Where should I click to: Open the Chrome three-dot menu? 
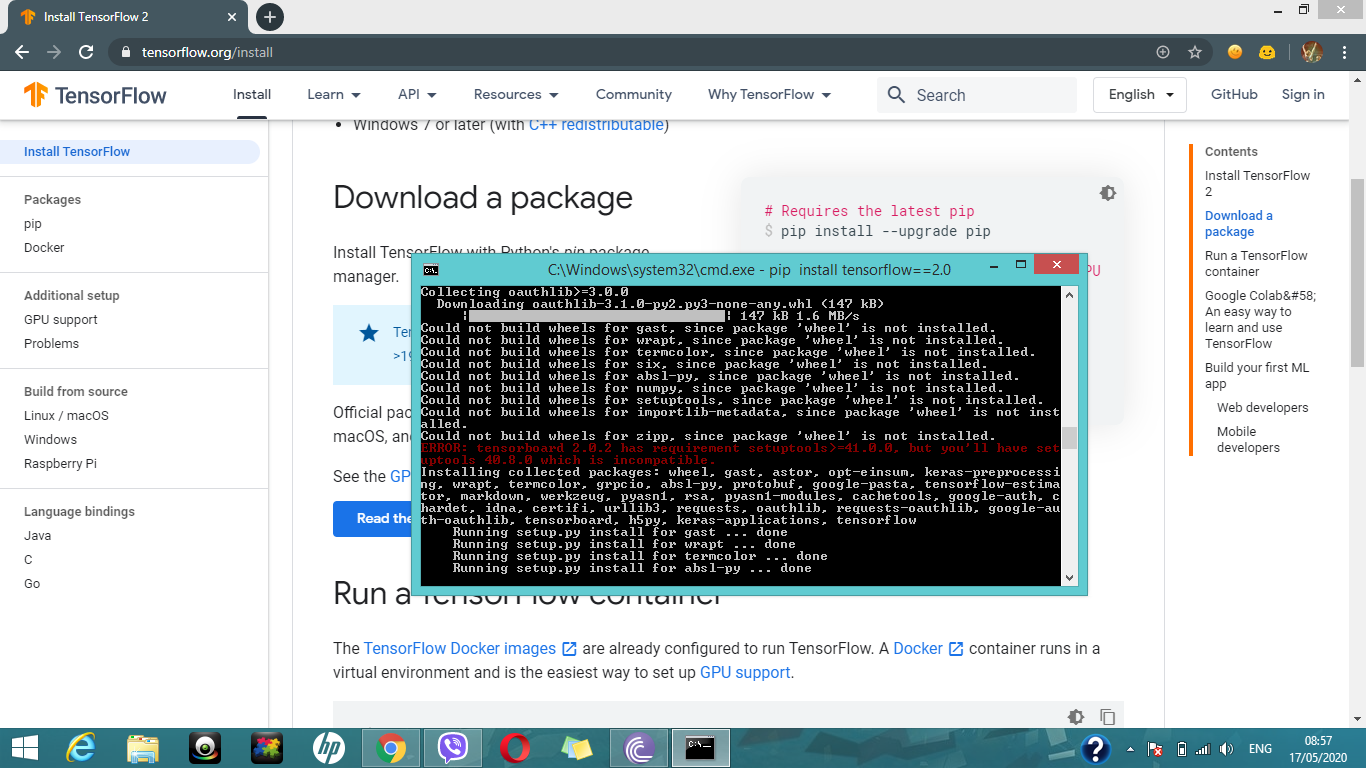1344,52
